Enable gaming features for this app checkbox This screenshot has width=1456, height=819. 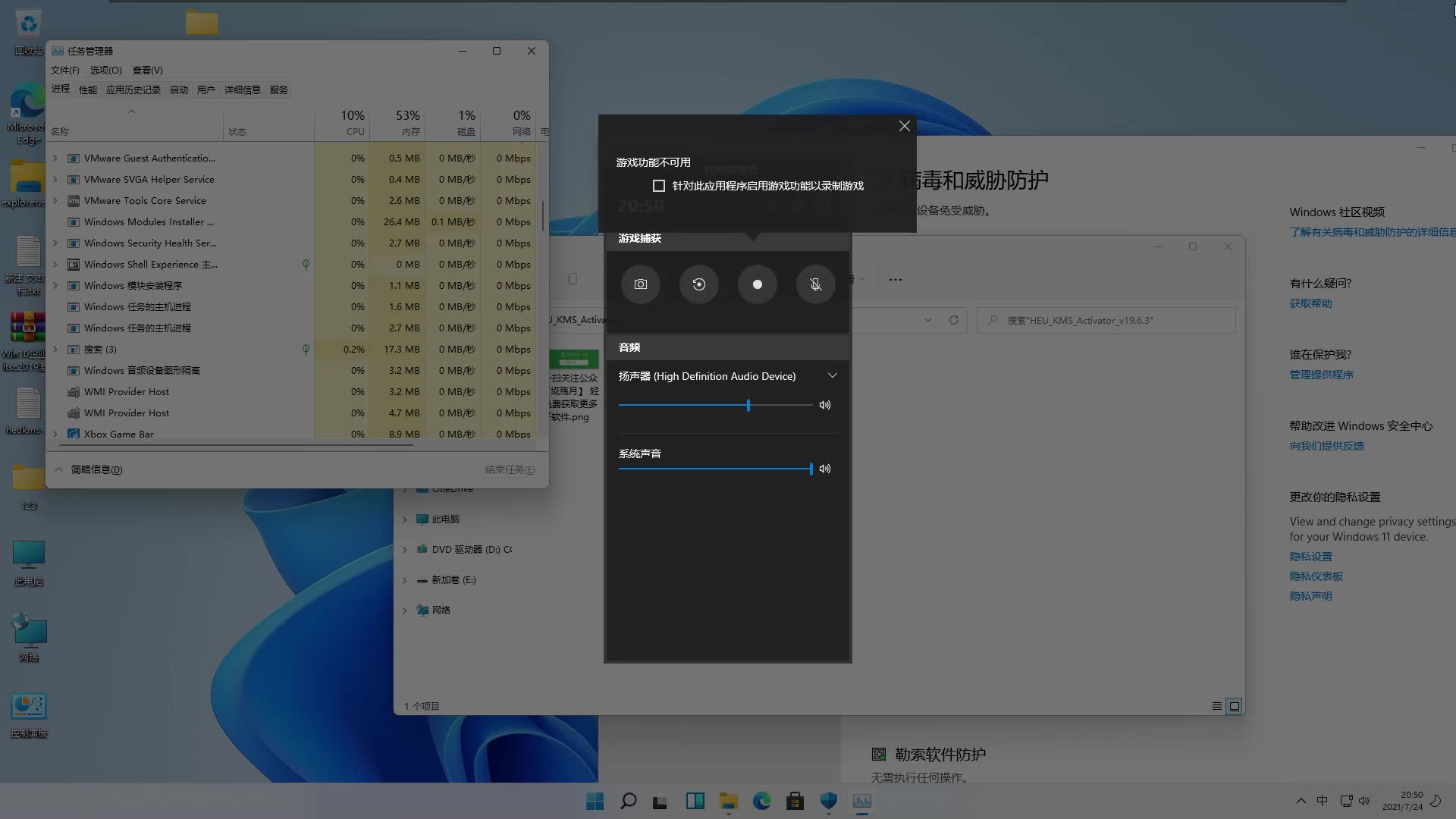659,186
